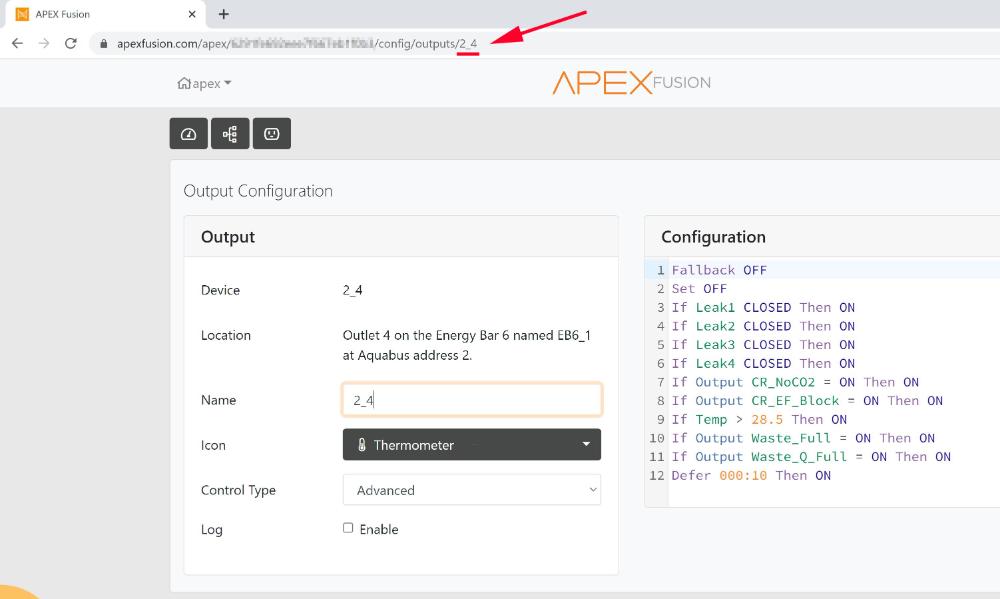Click the Name input field containing 2_4
Image resolution: width=1000 pixels, height=599 pixels.
472,400
